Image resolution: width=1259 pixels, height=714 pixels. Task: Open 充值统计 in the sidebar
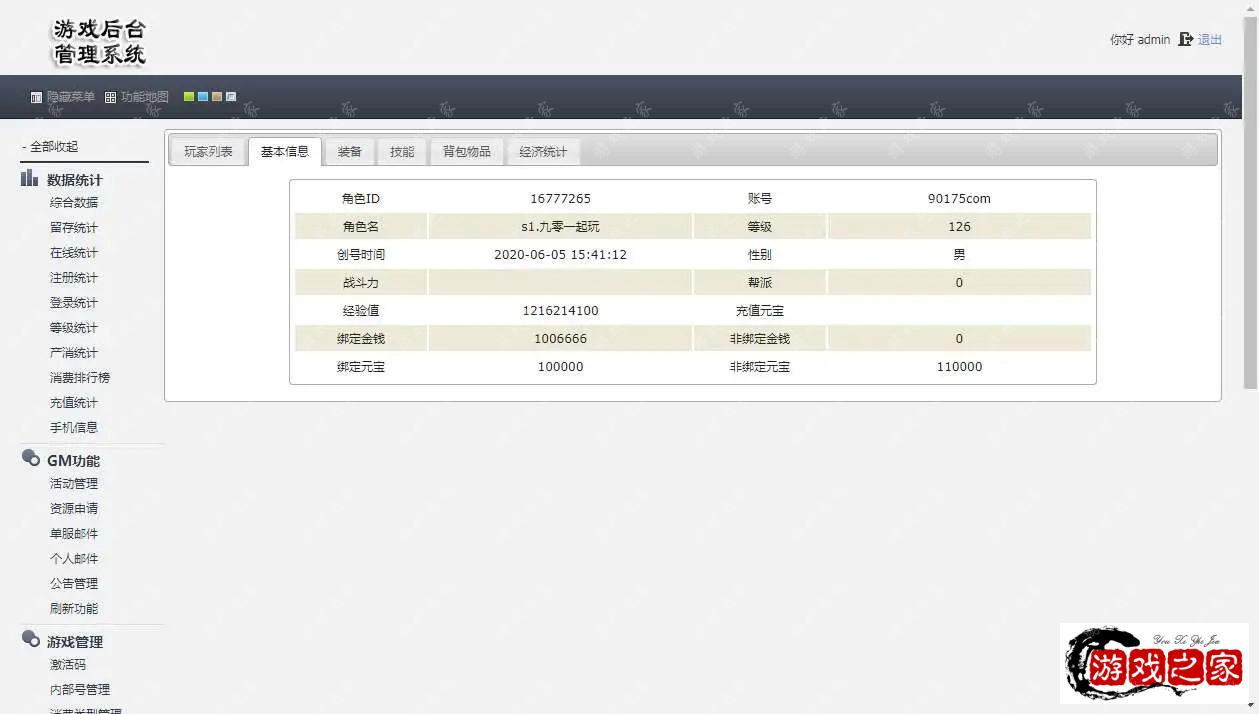pyautogui.click(x=74, y=403)
